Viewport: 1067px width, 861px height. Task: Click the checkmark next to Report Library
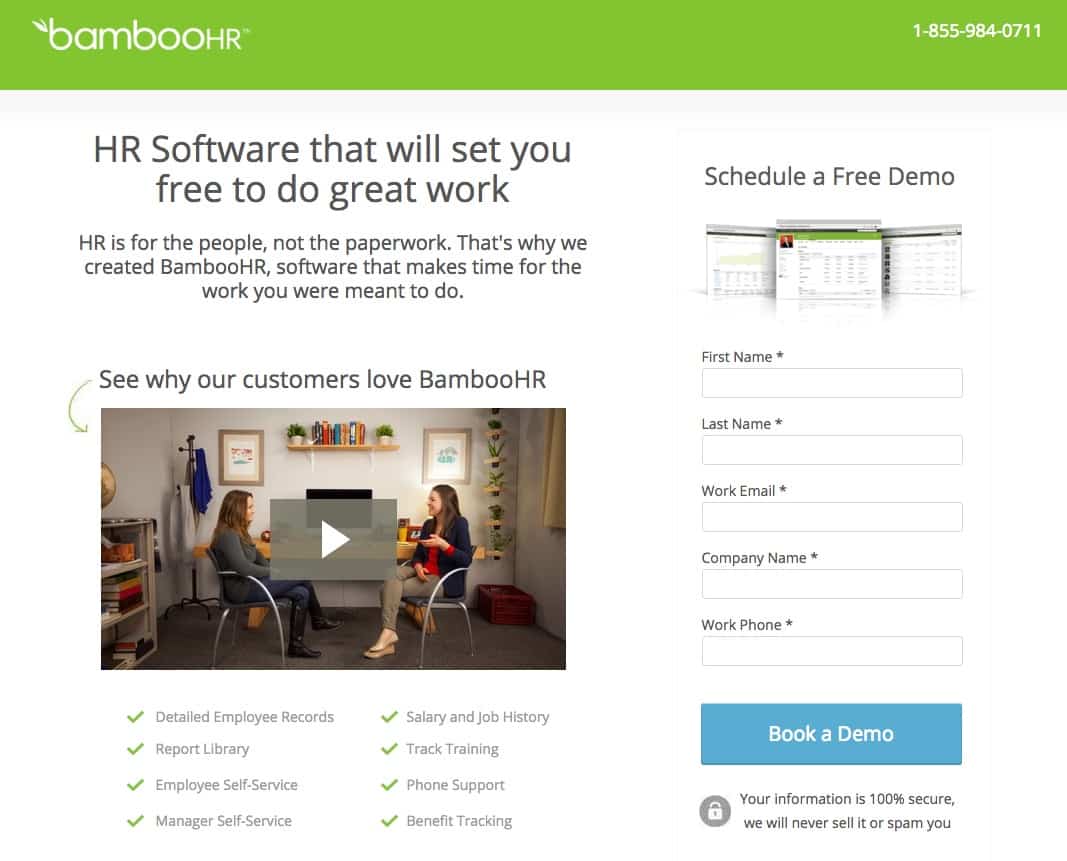135,749
